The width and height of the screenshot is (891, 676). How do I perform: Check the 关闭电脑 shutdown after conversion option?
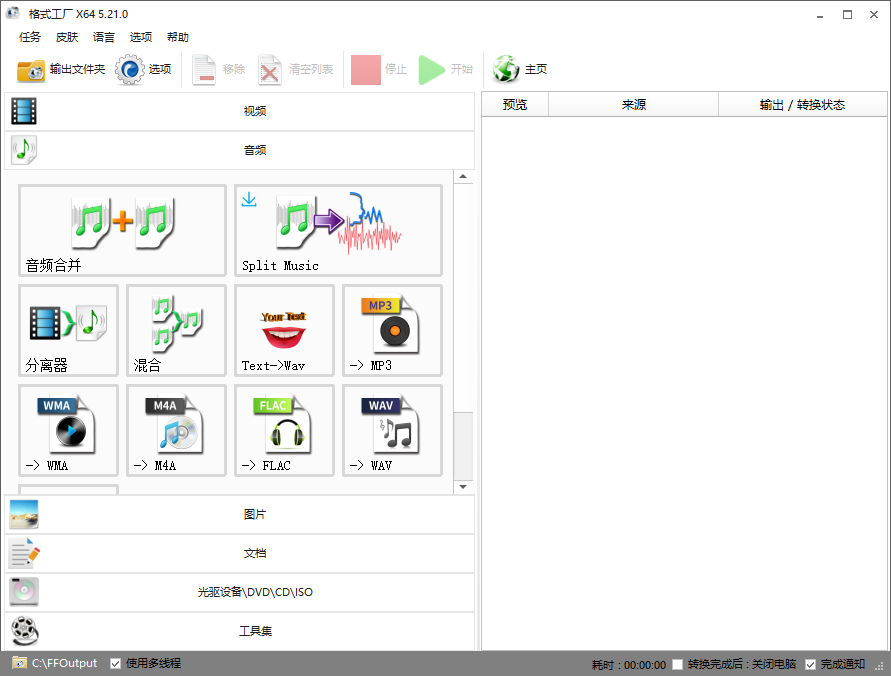(677, 663)
